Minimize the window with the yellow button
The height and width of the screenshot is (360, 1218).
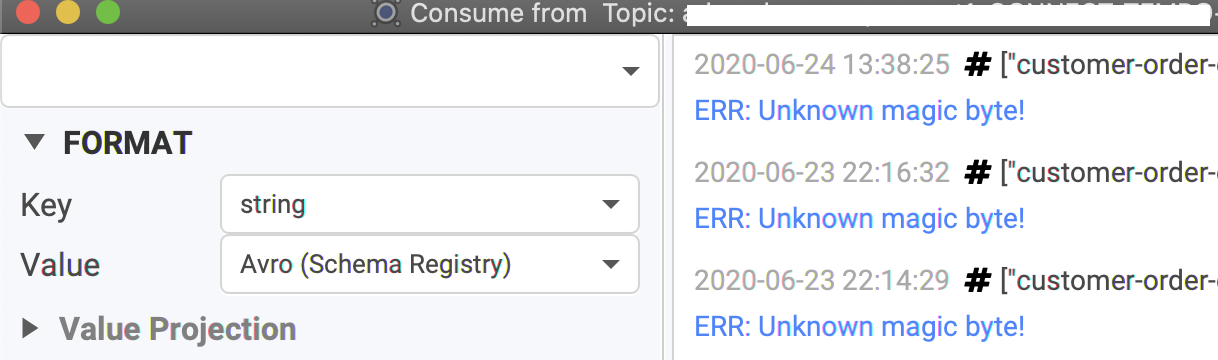[67, 12]
